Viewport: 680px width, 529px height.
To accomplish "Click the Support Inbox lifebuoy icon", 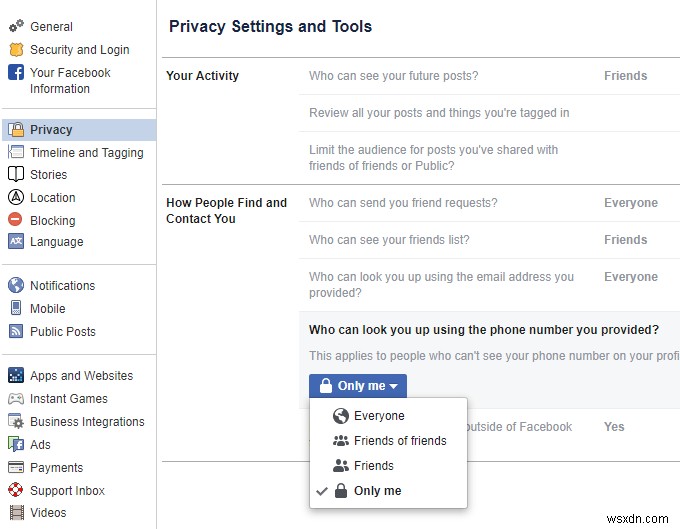I will [16, 490].
